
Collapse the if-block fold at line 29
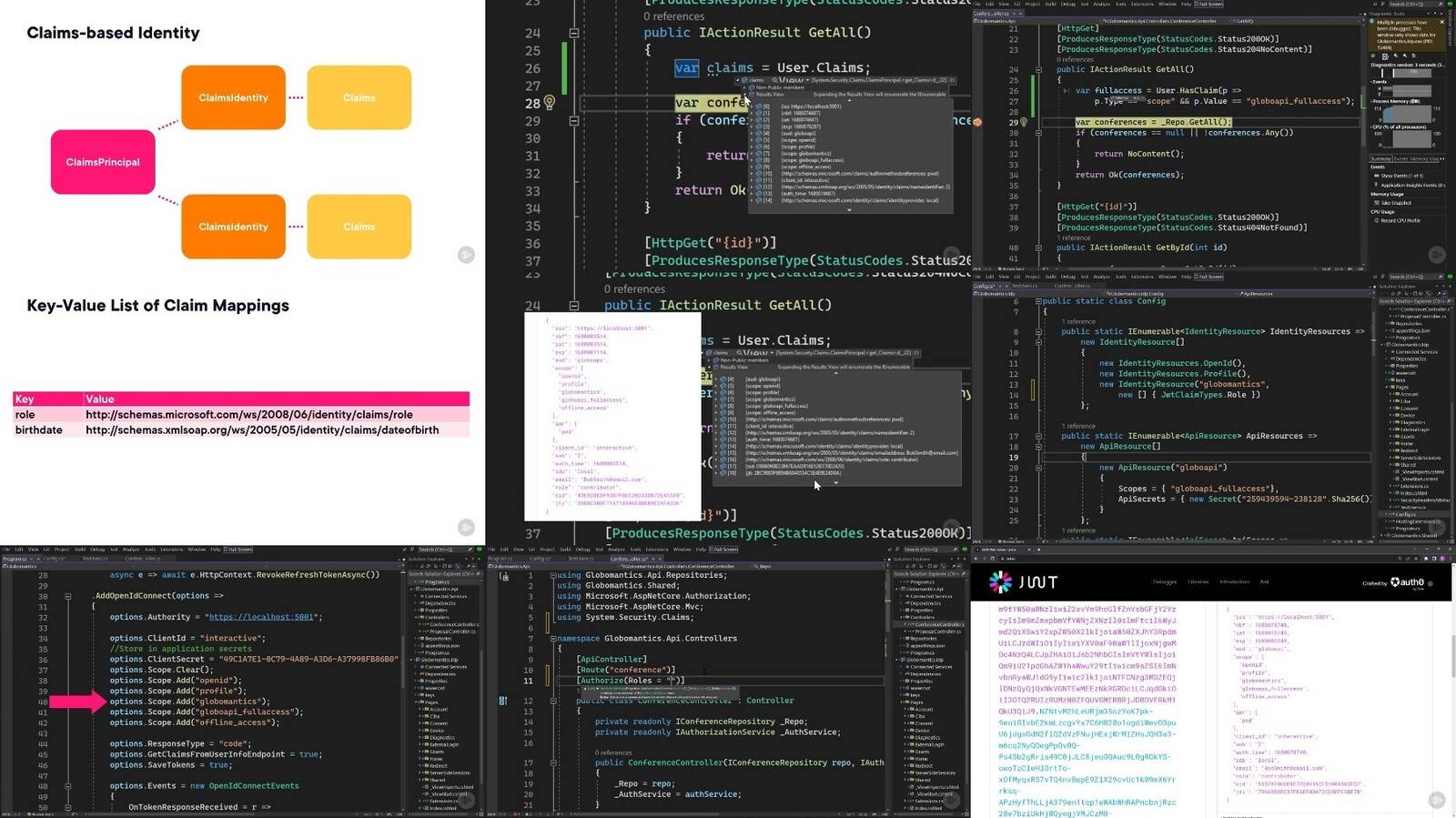(x=574, y=120)
